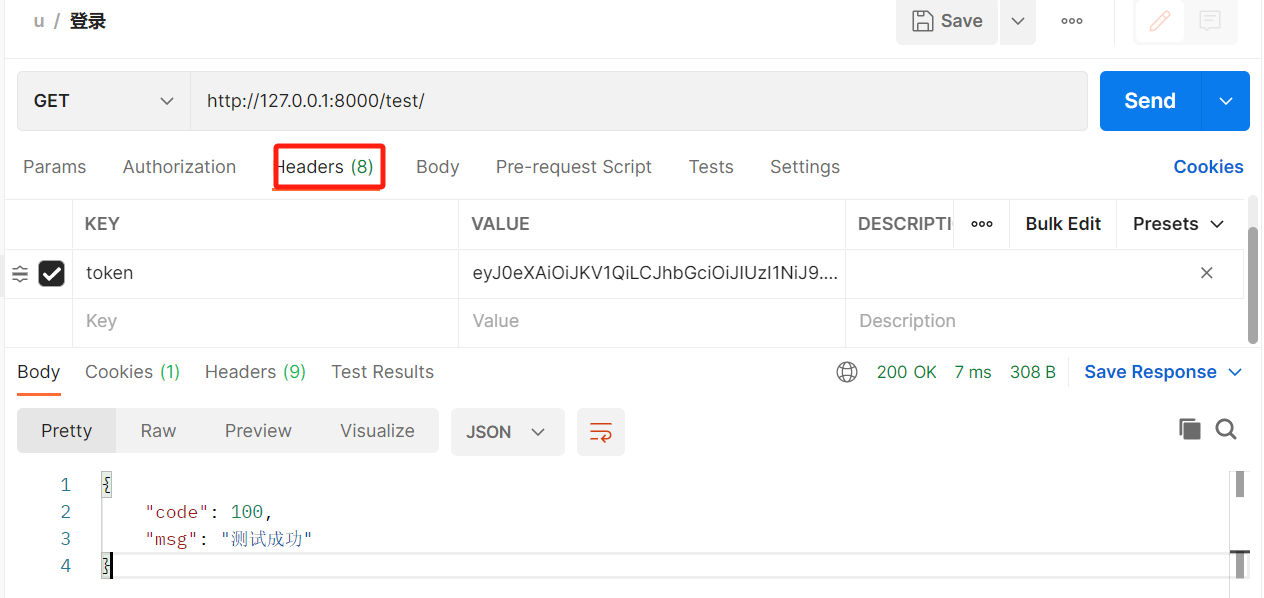Expand the Save Response dropdown arrow

click(x=1235, y=372)
